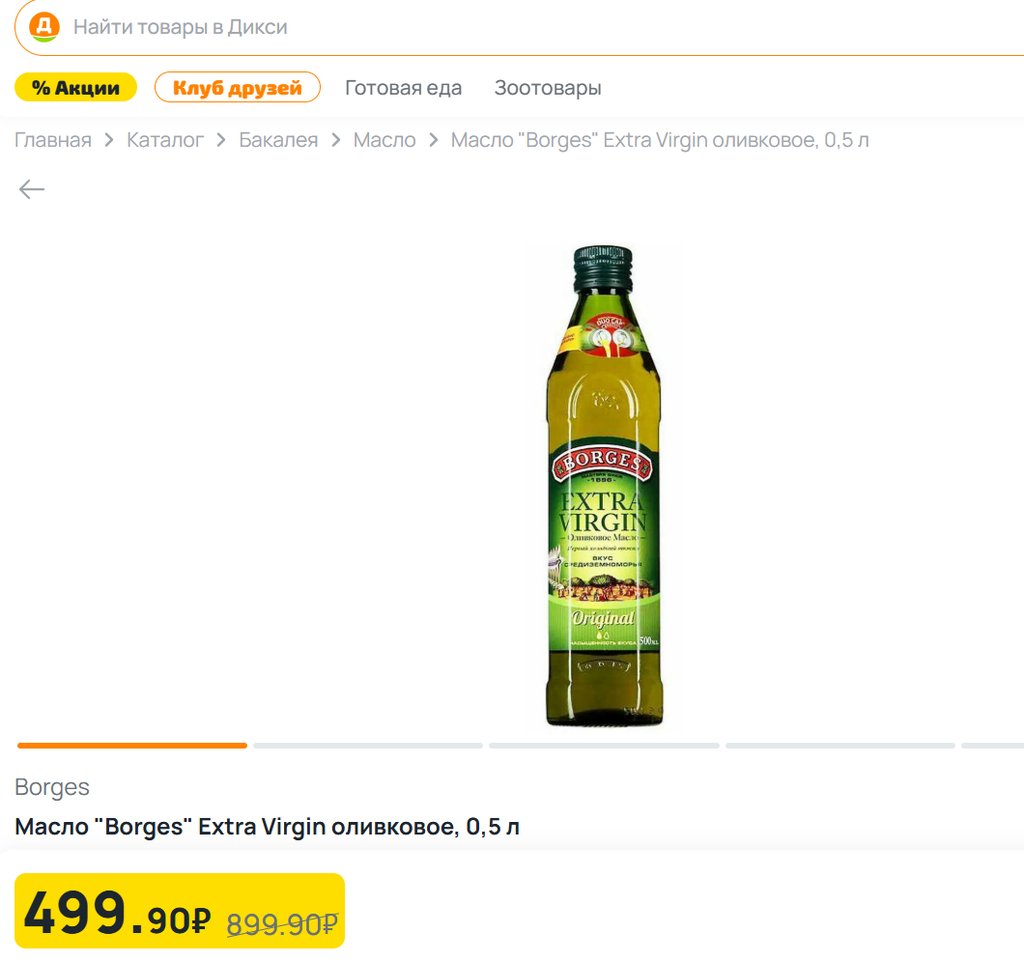The image size is (1024, 962).
Task: Enlarge the Borges olive oil bottle photo
Action: tap(604, 486)
